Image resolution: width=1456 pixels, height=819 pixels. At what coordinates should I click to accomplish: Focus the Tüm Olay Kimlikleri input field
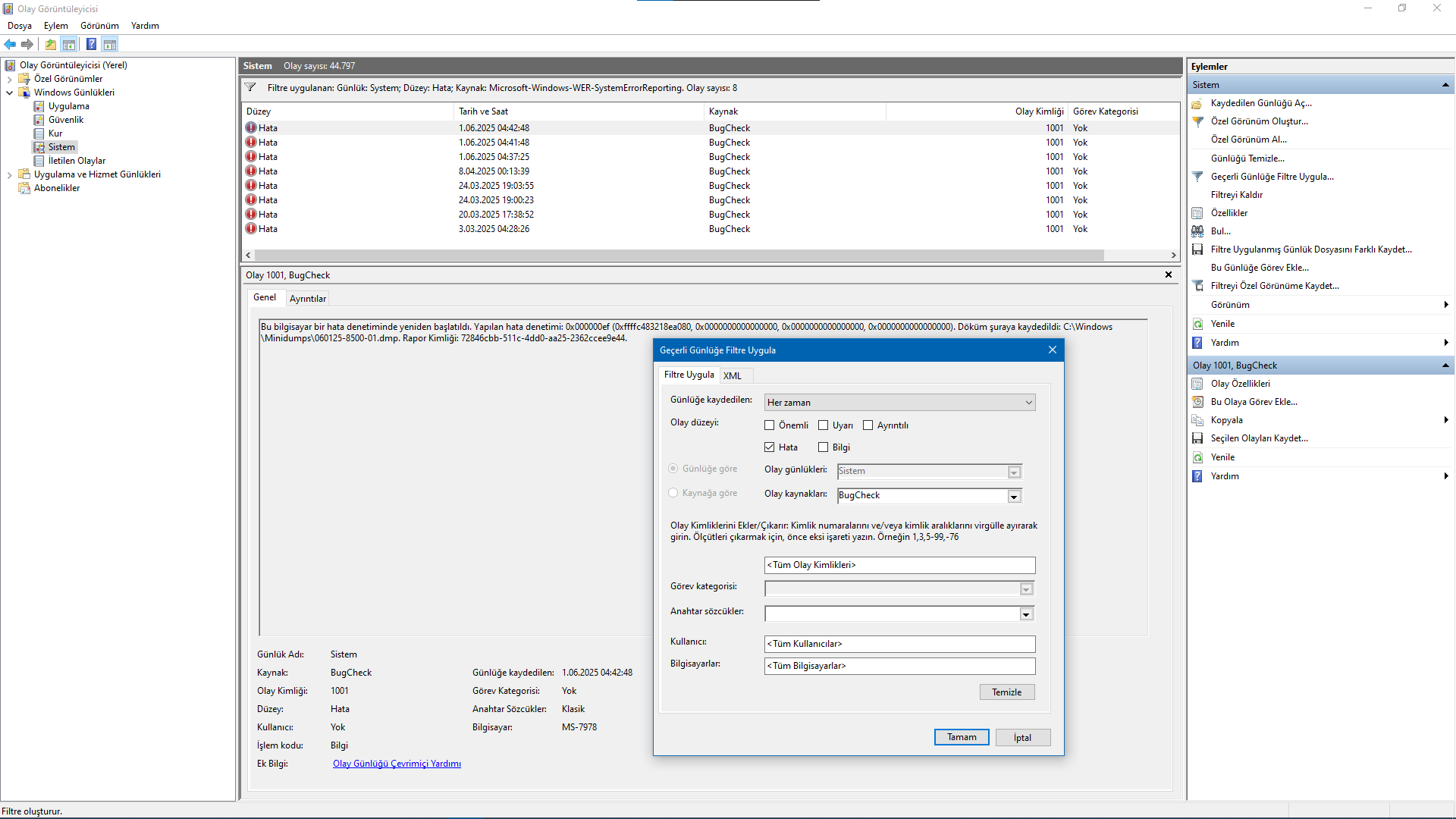[x=900, y=566]
